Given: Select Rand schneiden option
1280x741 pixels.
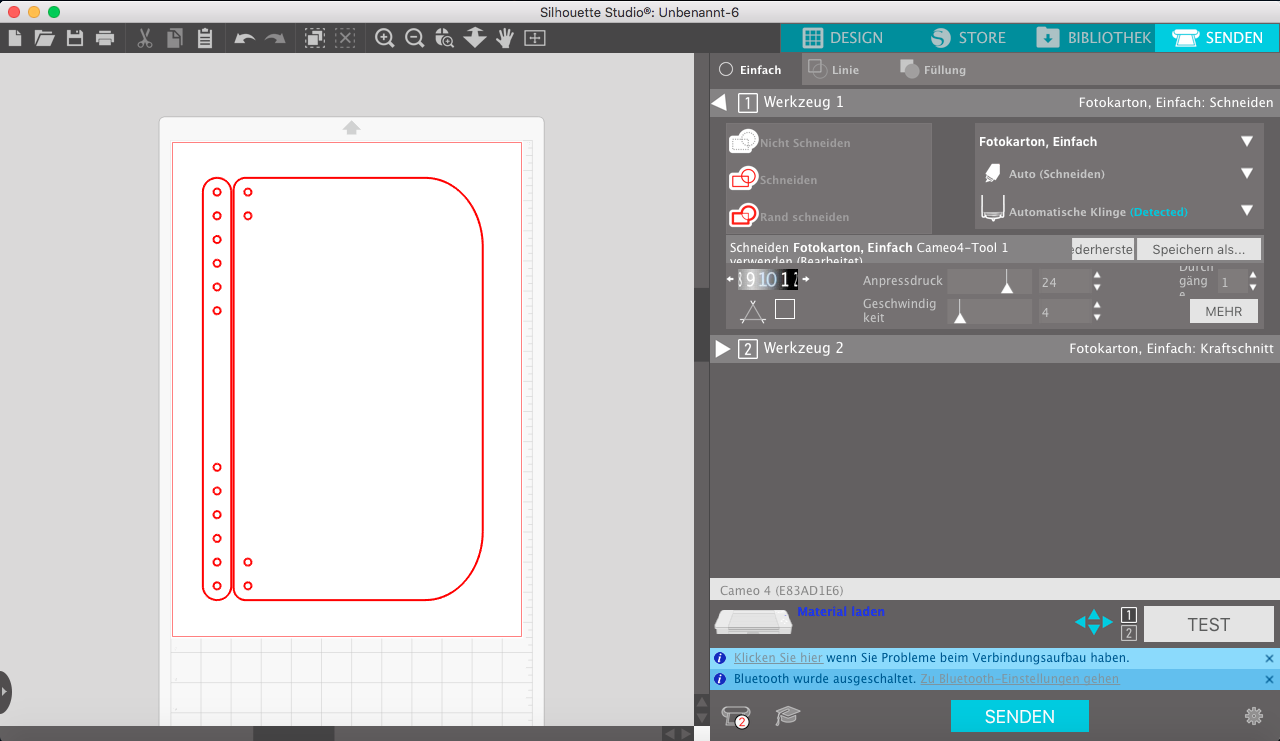Looking at the screenshot, I should click(x=790, y=216).
